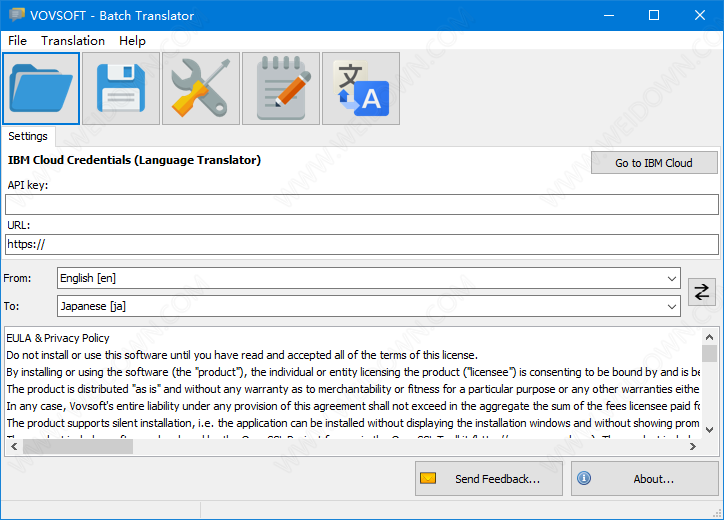Expand the From language dropdown arrow
This screenshot has height=520, width=724.
[x=671, y=278]
